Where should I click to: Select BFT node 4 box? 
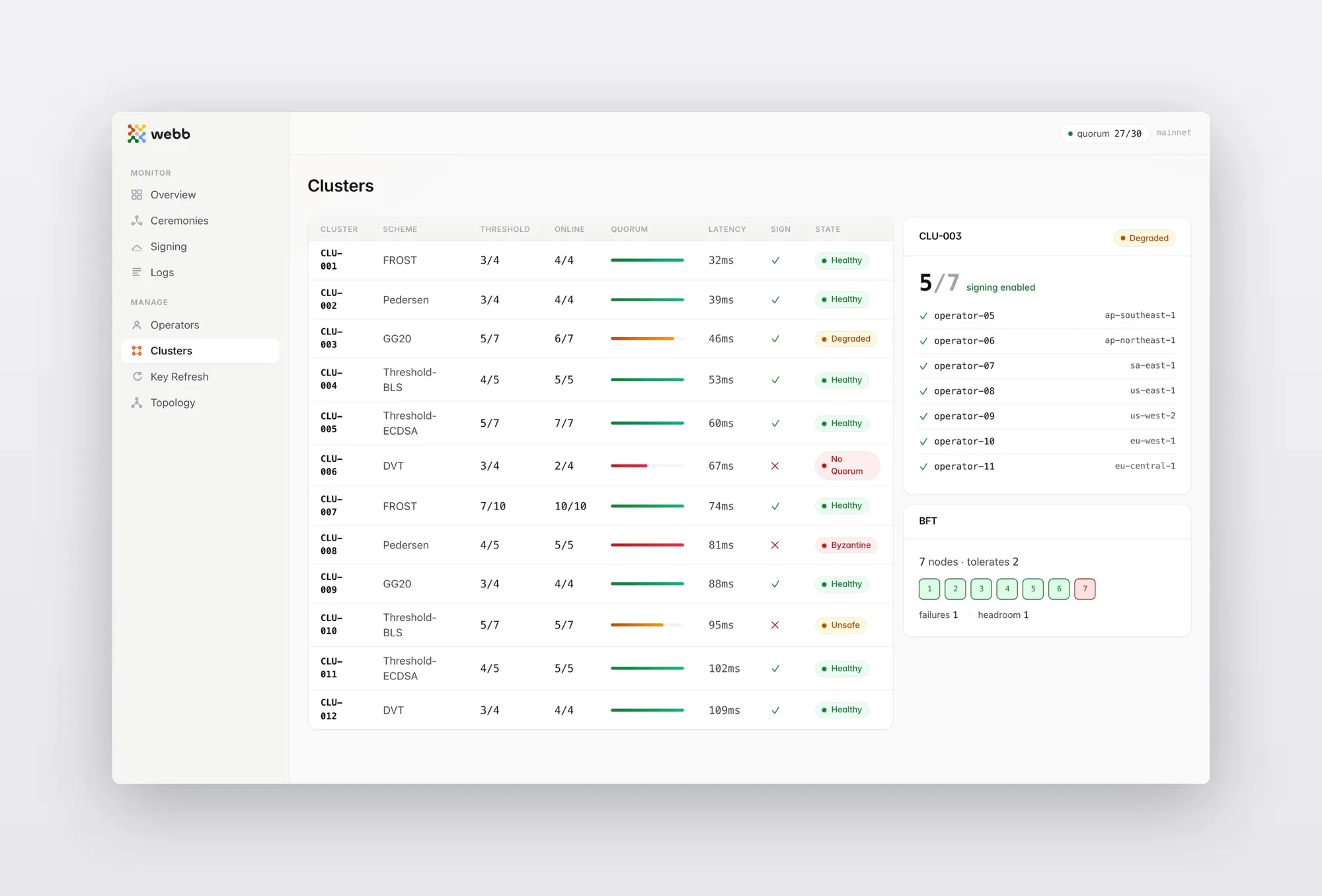tap(1007, 589)
